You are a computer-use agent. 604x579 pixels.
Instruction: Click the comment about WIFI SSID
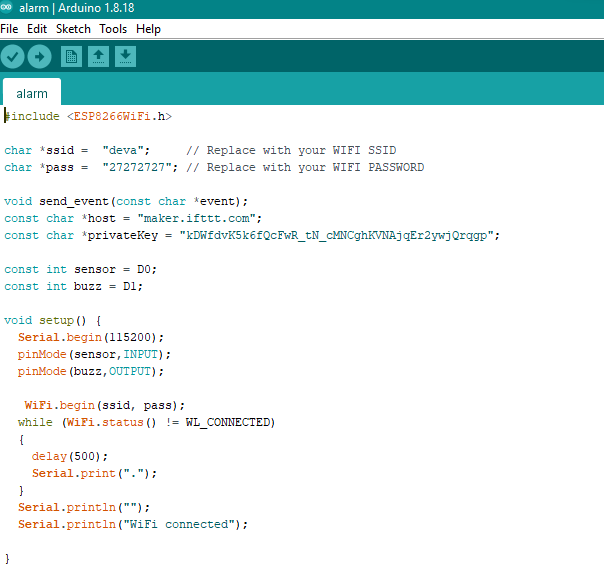click(x=291, y=150)
